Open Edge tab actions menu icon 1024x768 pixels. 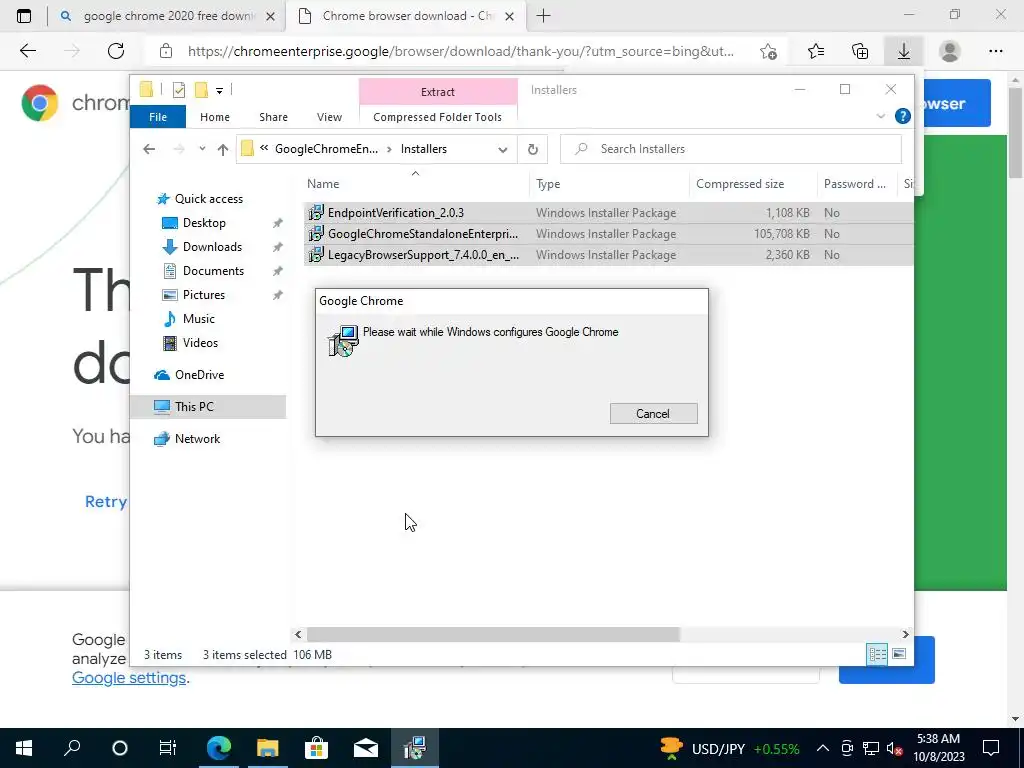[24, 16]
